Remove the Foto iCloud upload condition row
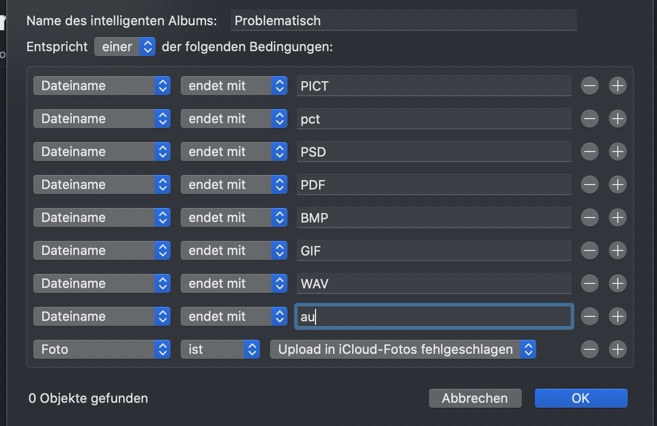This screenshot has height=426, width=657. pos(590,350)
